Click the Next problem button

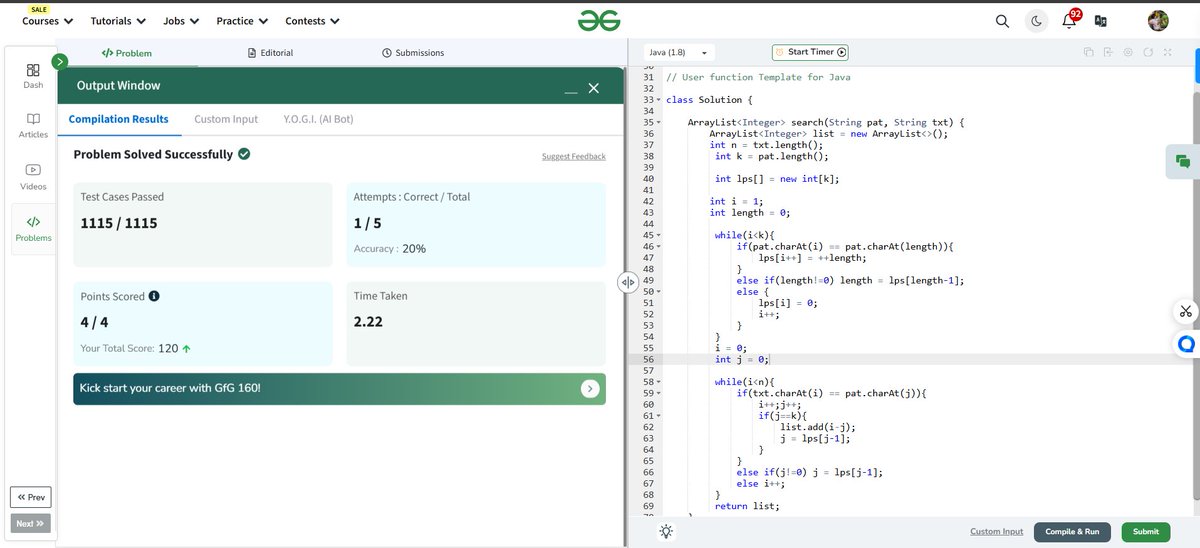click(x=30, y=523)
